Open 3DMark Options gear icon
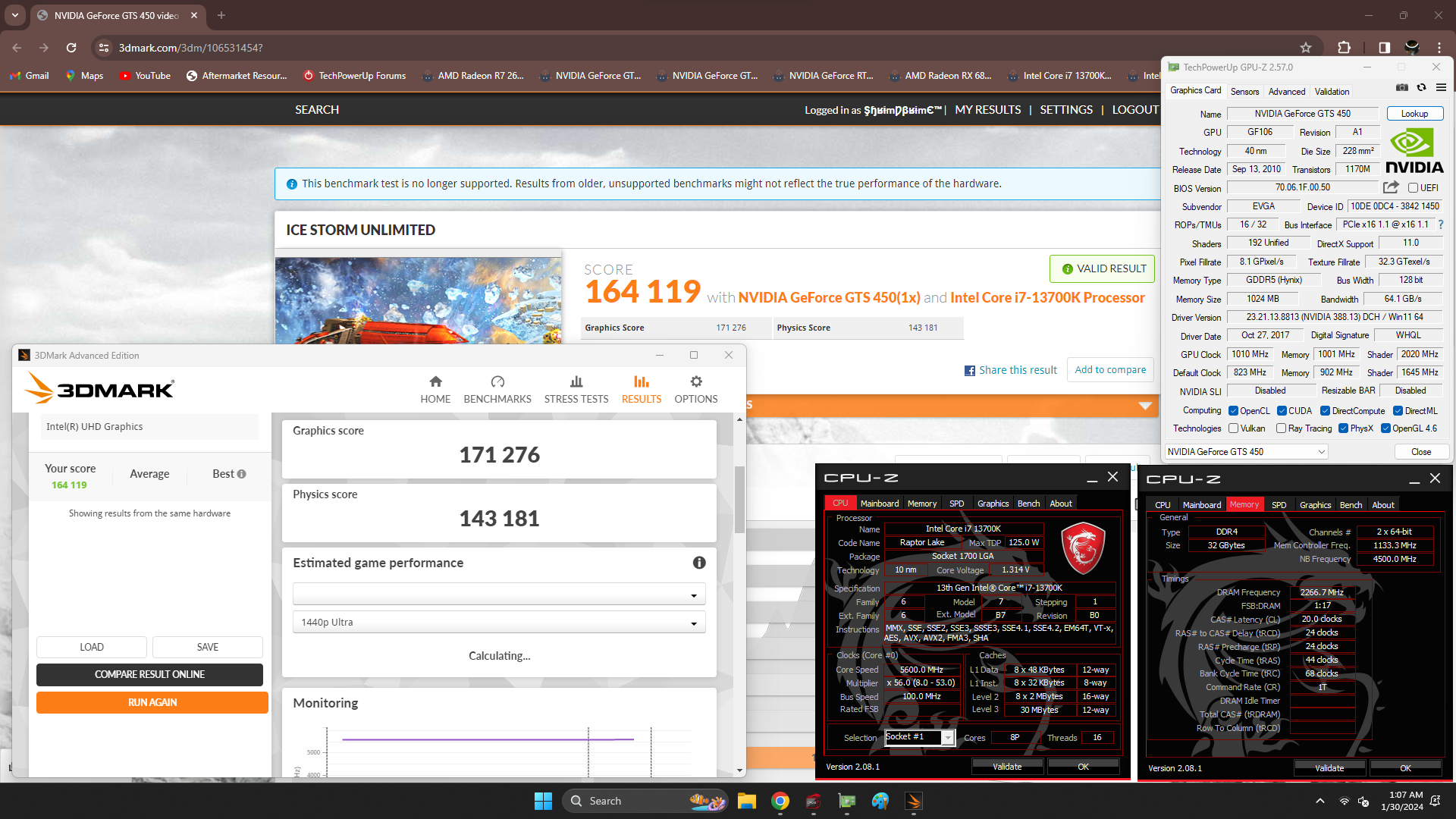The image size is (1456, 819). (696, 381)
